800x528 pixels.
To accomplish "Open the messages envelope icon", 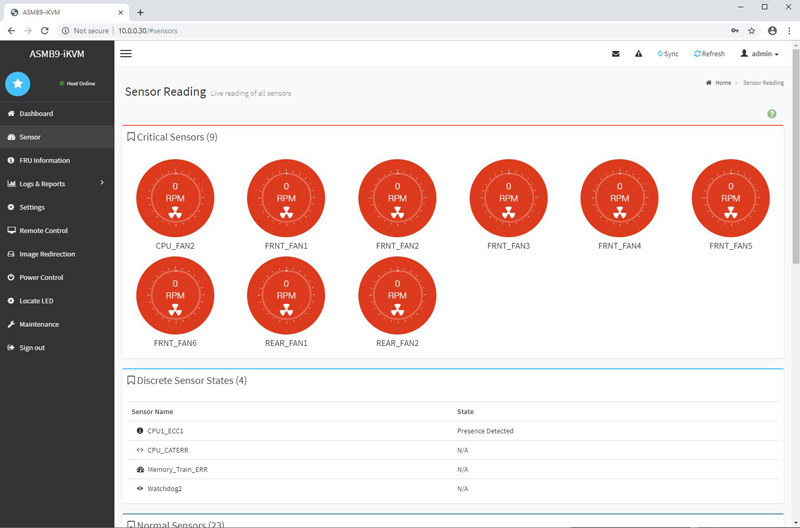I will coord(615,54).
